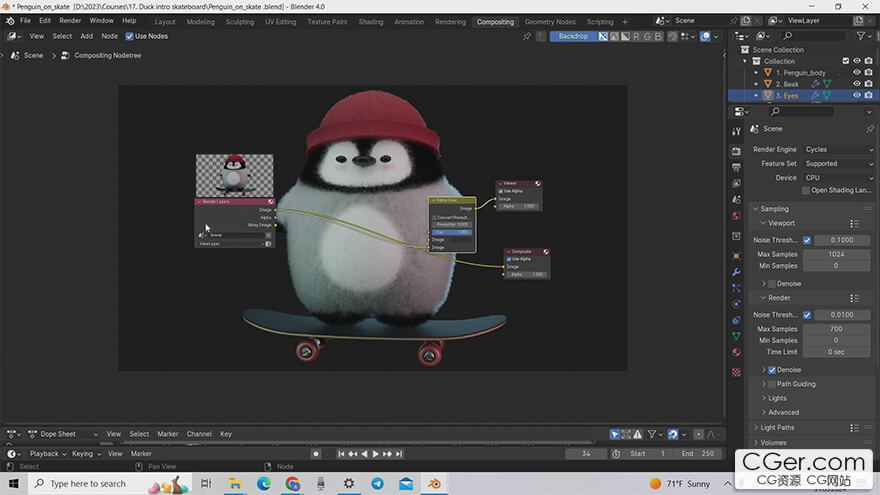Open the Render properties tab icon
880x495 pixels.
736,152
